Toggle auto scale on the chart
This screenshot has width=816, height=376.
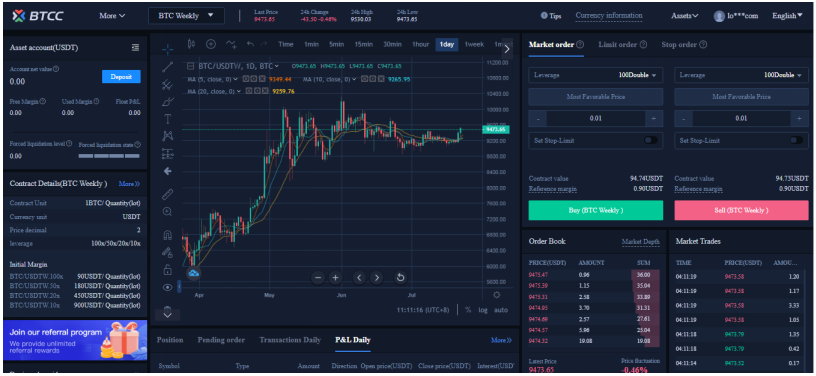pos(501,309)
